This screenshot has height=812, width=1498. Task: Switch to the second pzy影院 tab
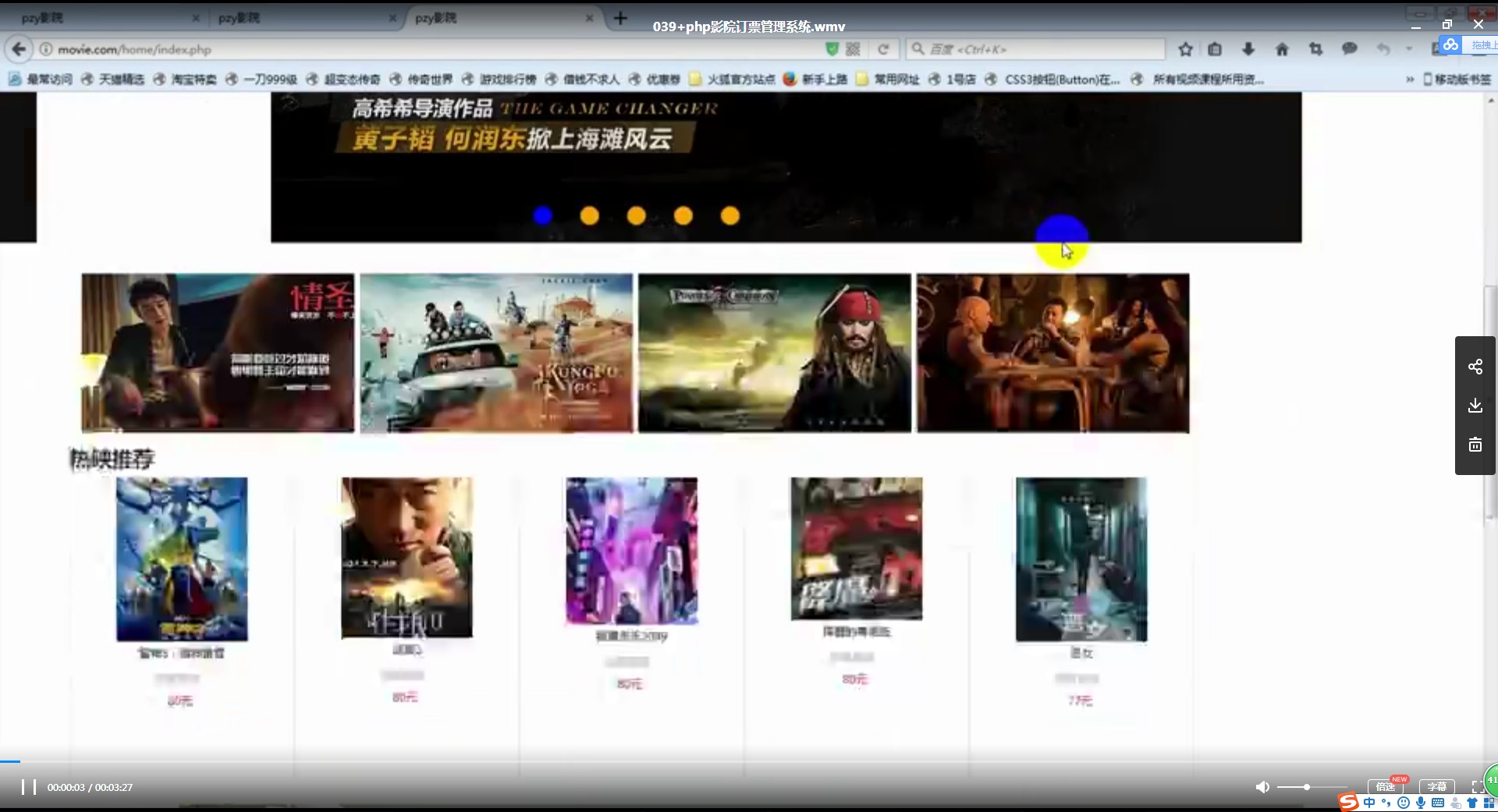(x=303, y=18)
